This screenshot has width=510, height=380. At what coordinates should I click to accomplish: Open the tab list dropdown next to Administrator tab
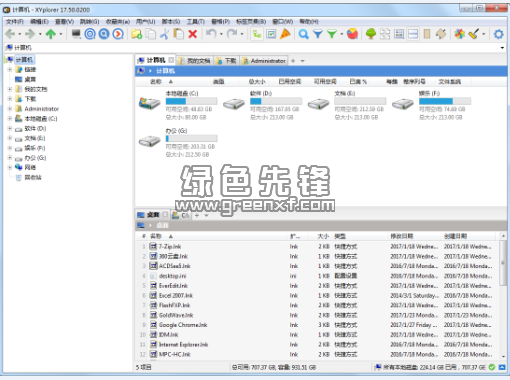click(302, 61)
